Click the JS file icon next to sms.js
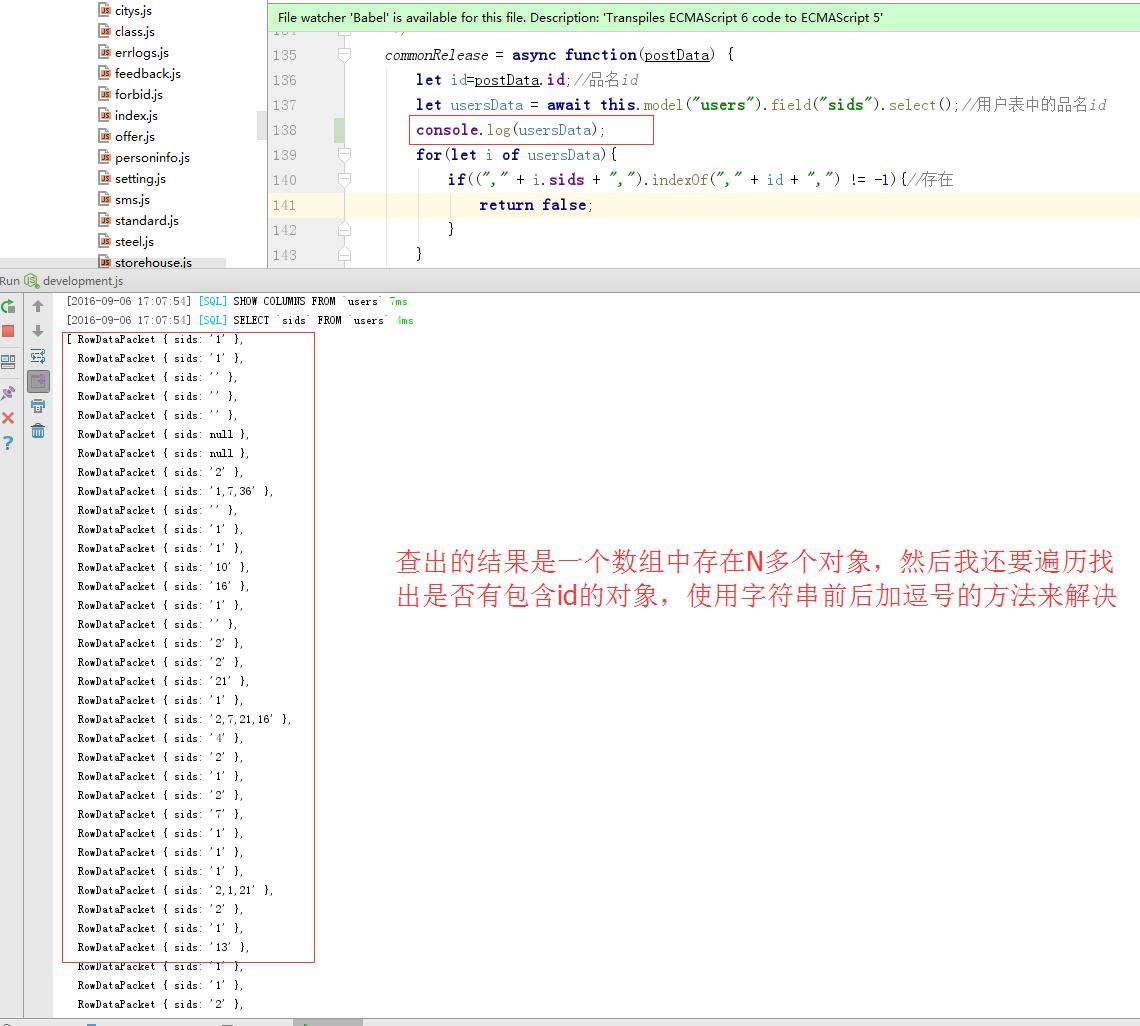 click(x=105, y=200)
